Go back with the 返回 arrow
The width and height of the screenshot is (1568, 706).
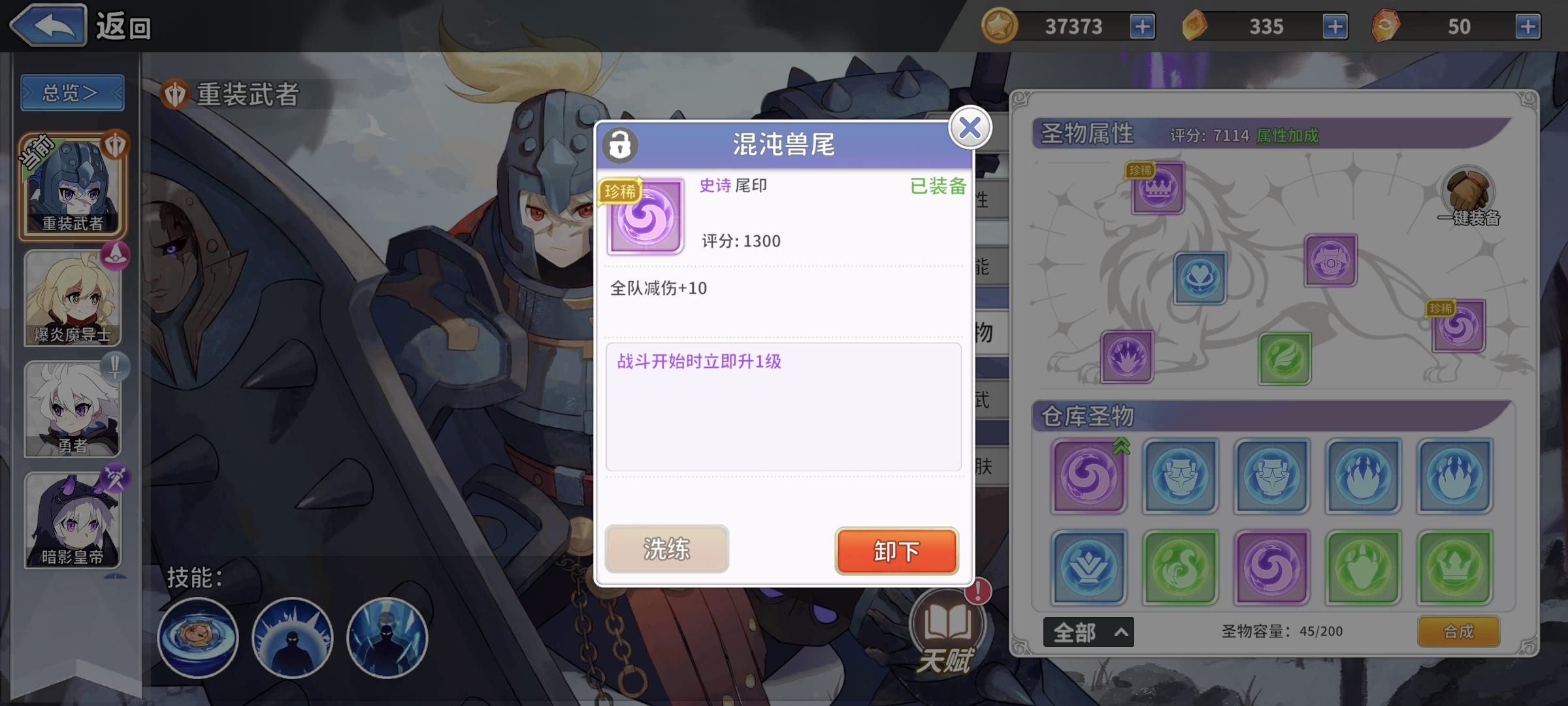48,26
